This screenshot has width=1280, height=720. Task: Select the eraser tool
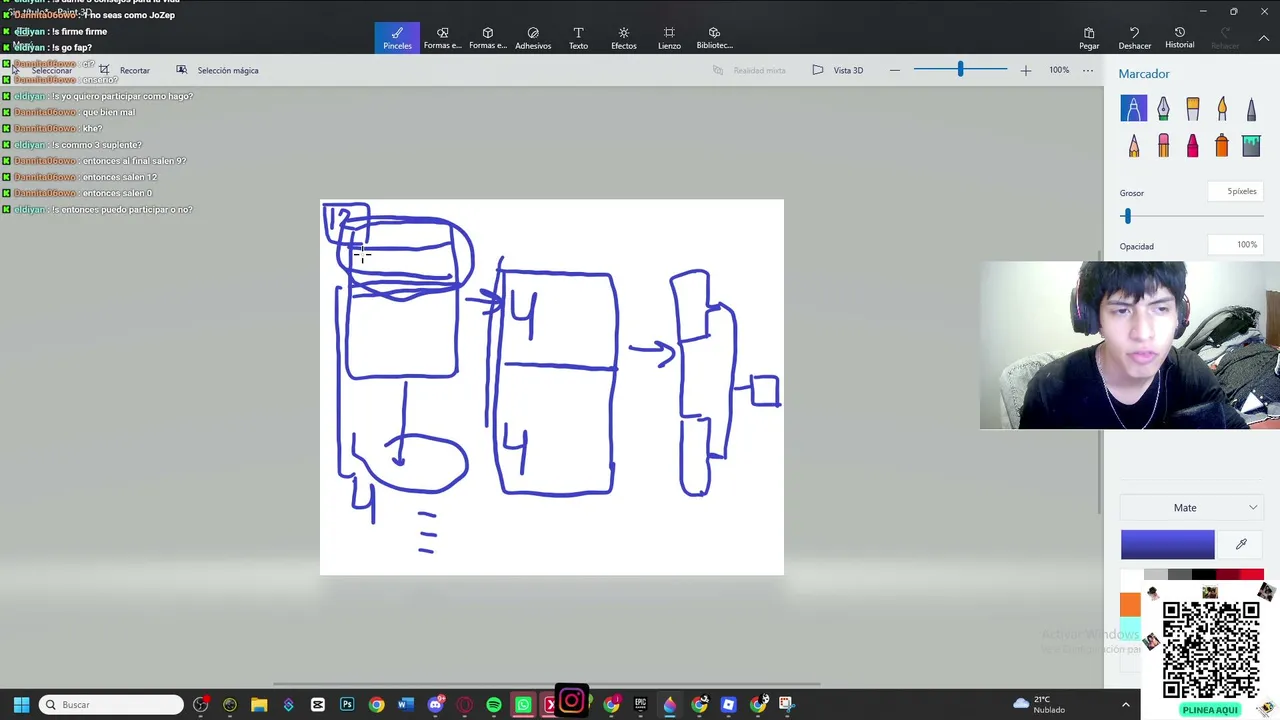pos(1163,146)
